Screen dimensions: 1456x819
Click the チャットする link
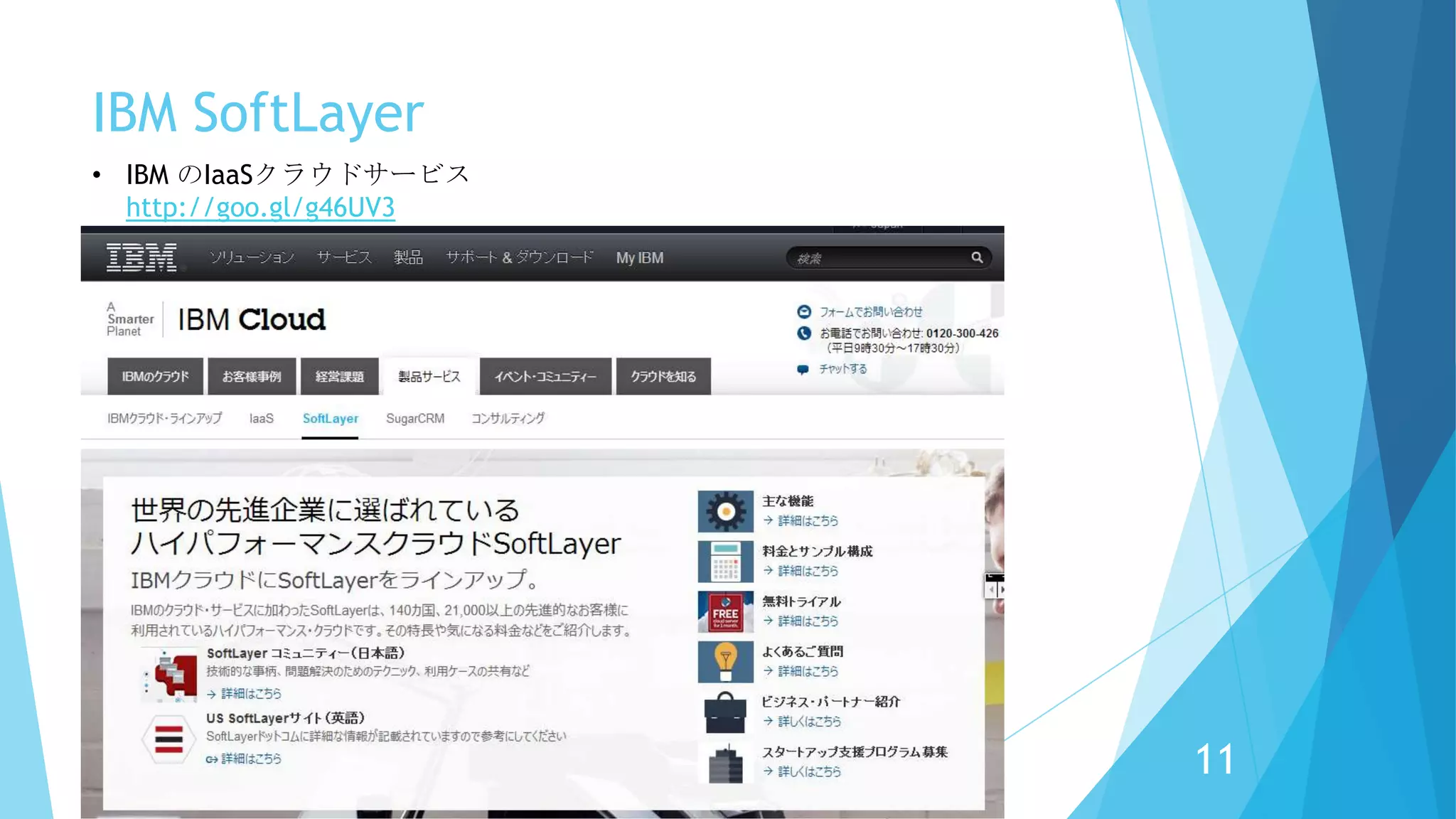pyautogui.click(x=842, y=368)
